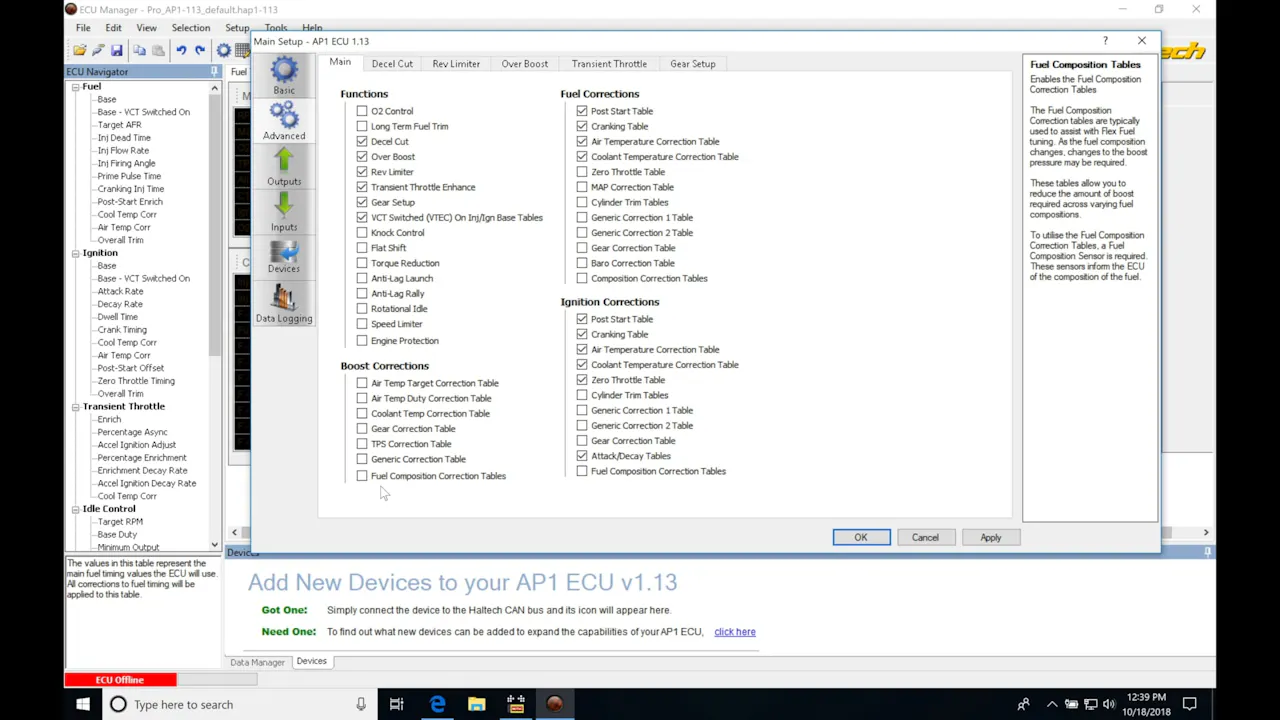Image resolution: width=1280 pixels, height=720 pixels.
Task: Open the Outputs section
Action: (284, 167)
